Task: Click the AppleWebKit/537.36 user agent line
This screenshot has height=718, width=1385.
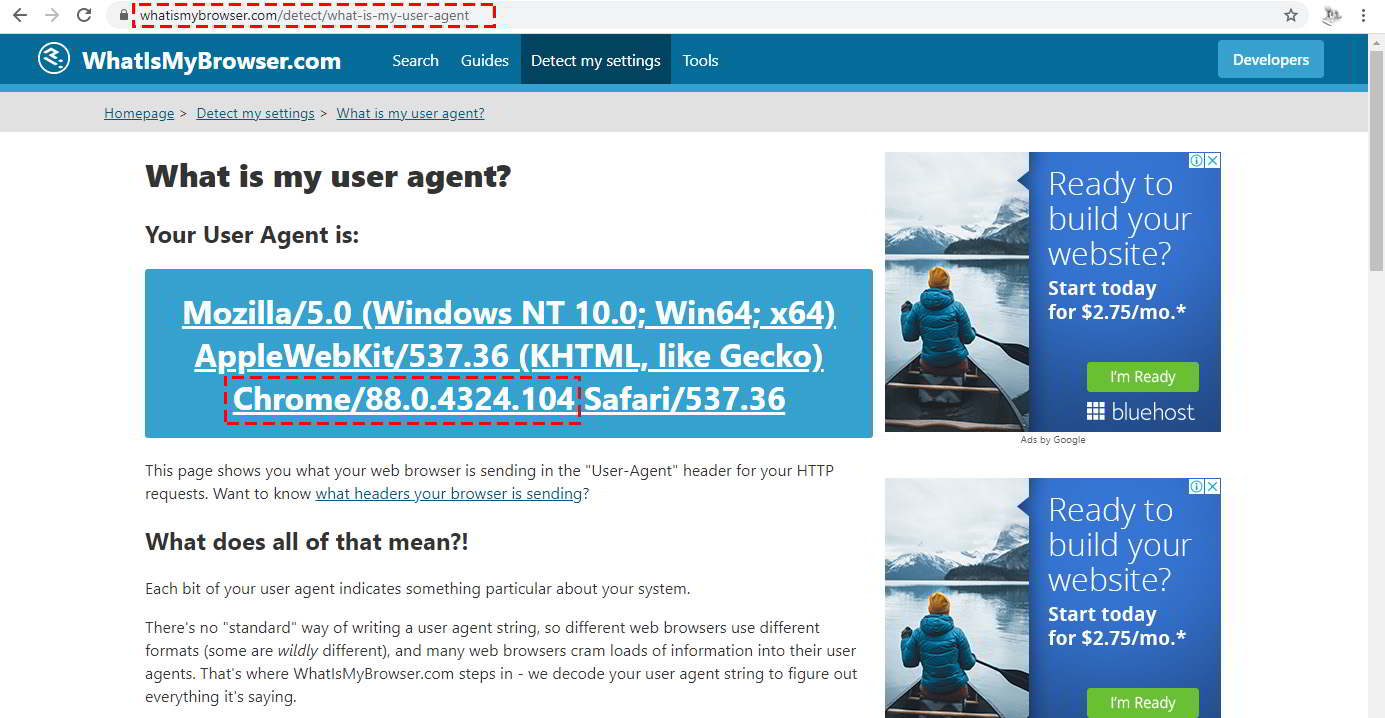Action: click(509, 356)
